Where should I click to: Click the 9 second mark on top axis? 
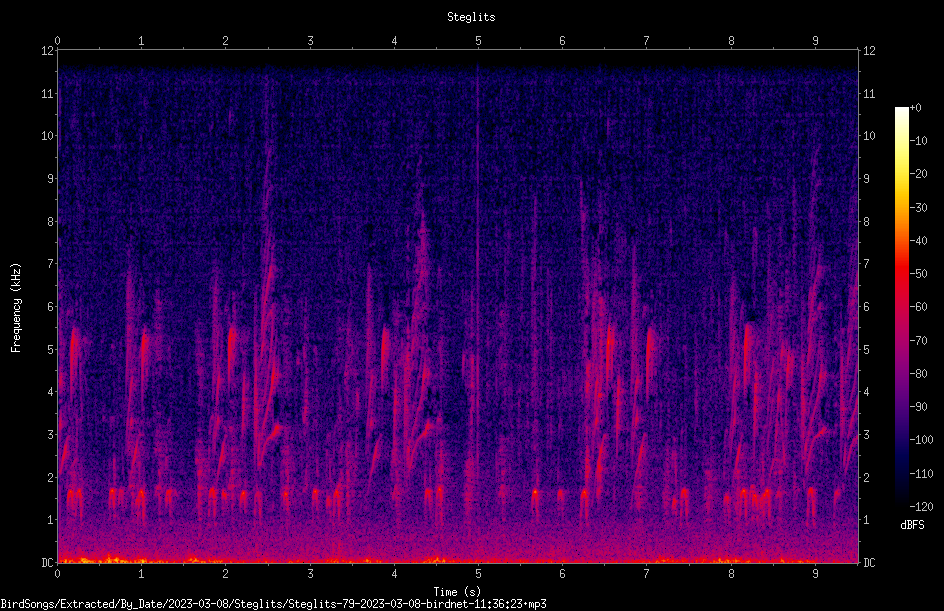tap(815, 41)
